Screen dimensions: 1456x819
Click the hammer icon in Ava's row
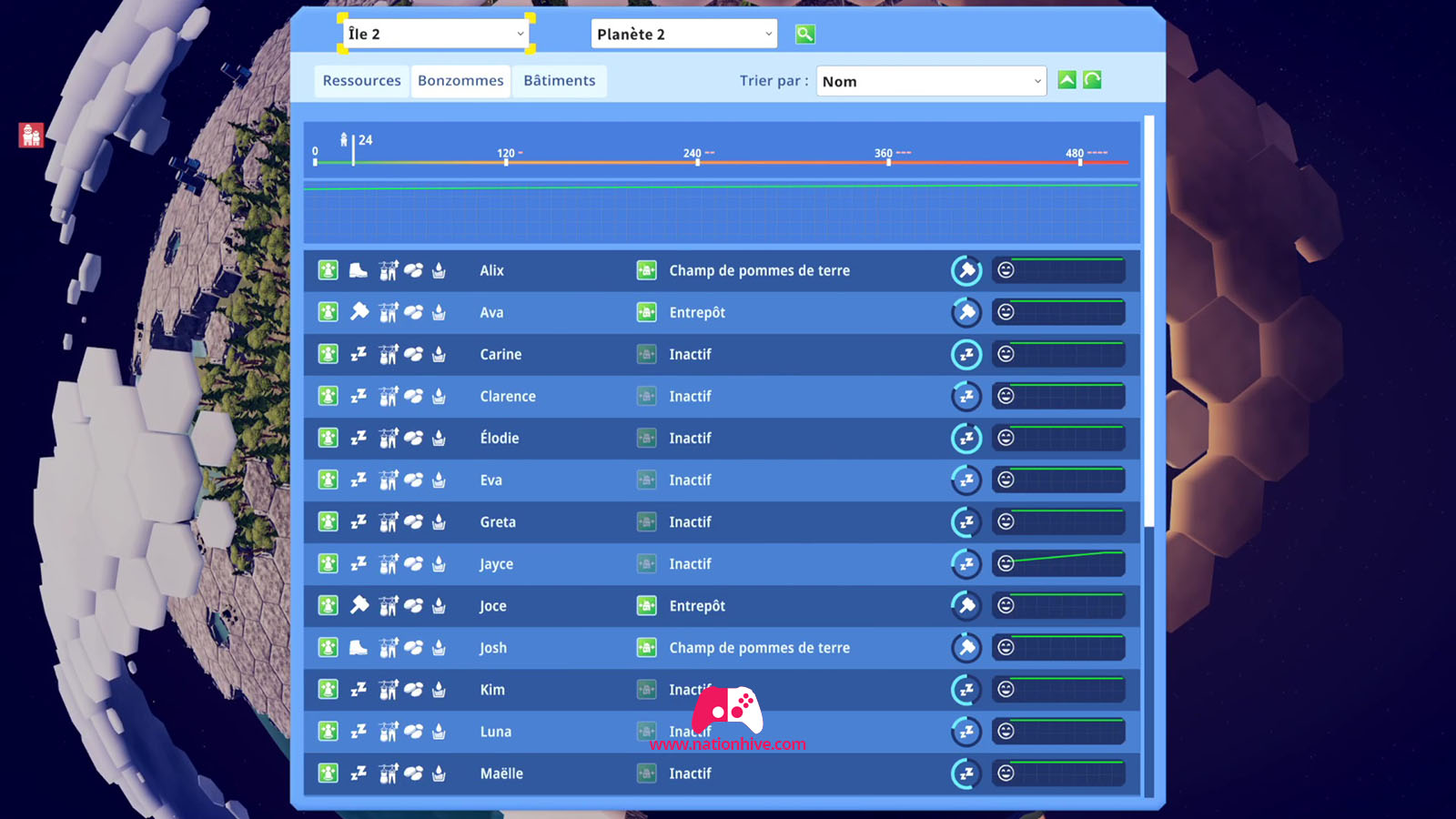tap(359, 312)
